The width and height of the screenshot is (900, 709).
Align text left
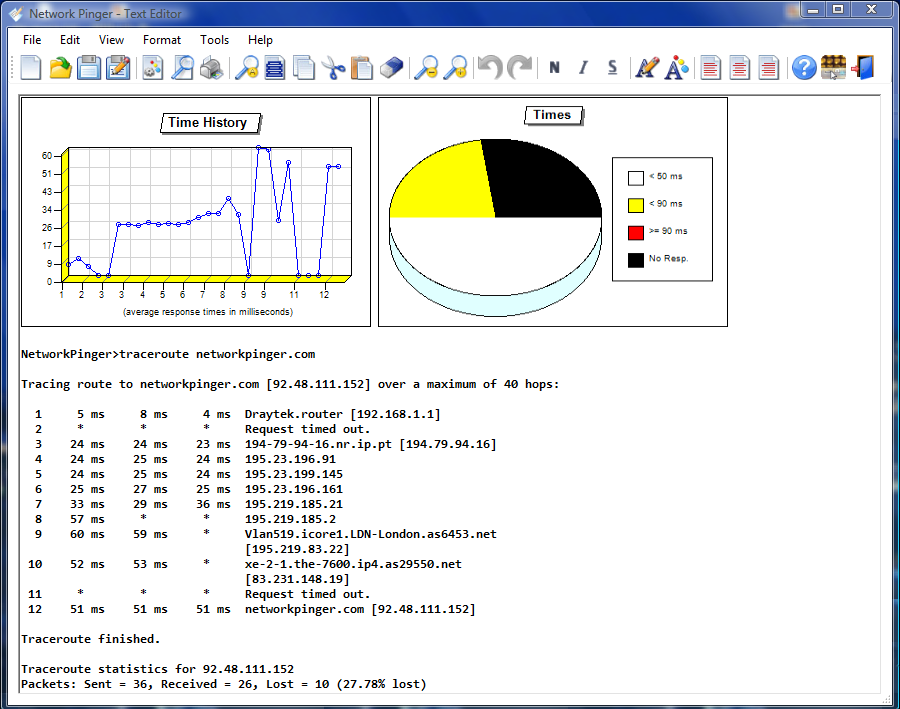pos(711,68)
